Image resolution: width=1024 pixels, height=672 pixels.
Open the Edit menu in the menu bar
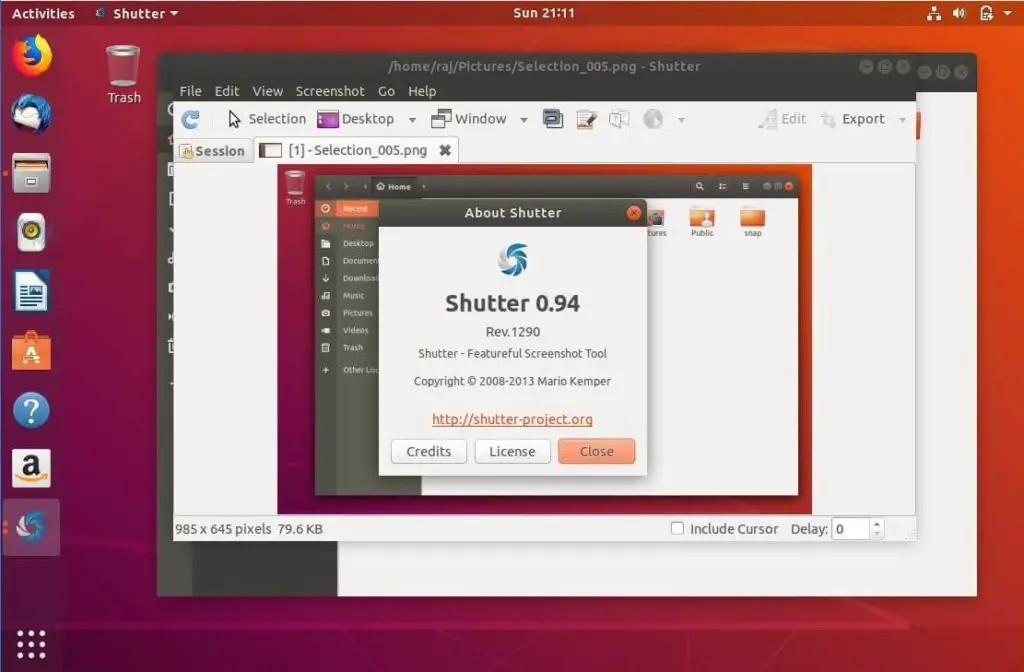(227, 91)
